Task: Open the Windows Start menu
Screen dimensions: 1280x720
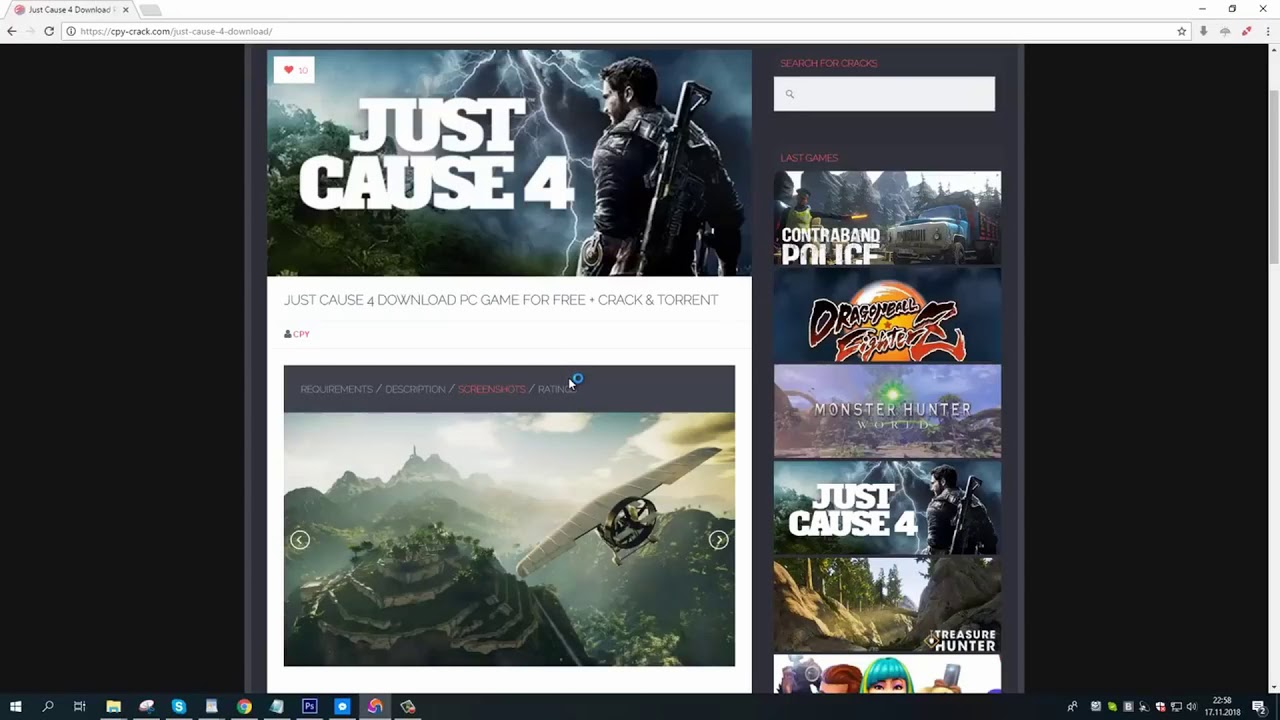Action: [15, 707]
